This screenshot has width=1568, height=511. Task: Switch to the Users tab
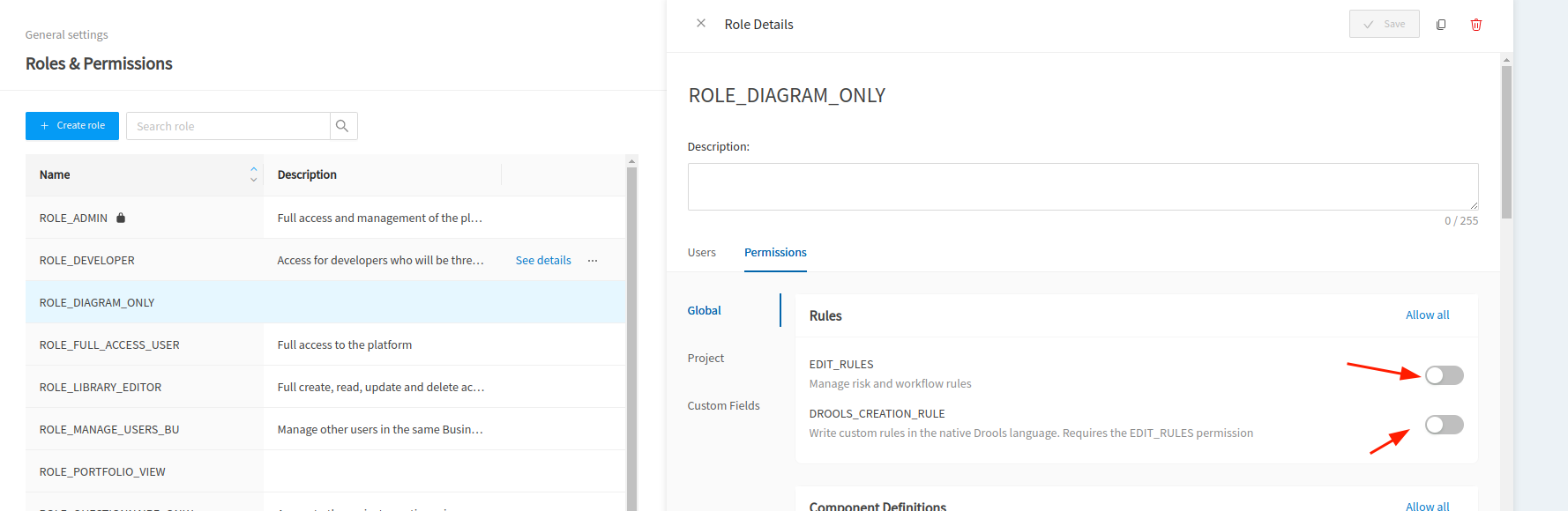click(x=702, y=253)
